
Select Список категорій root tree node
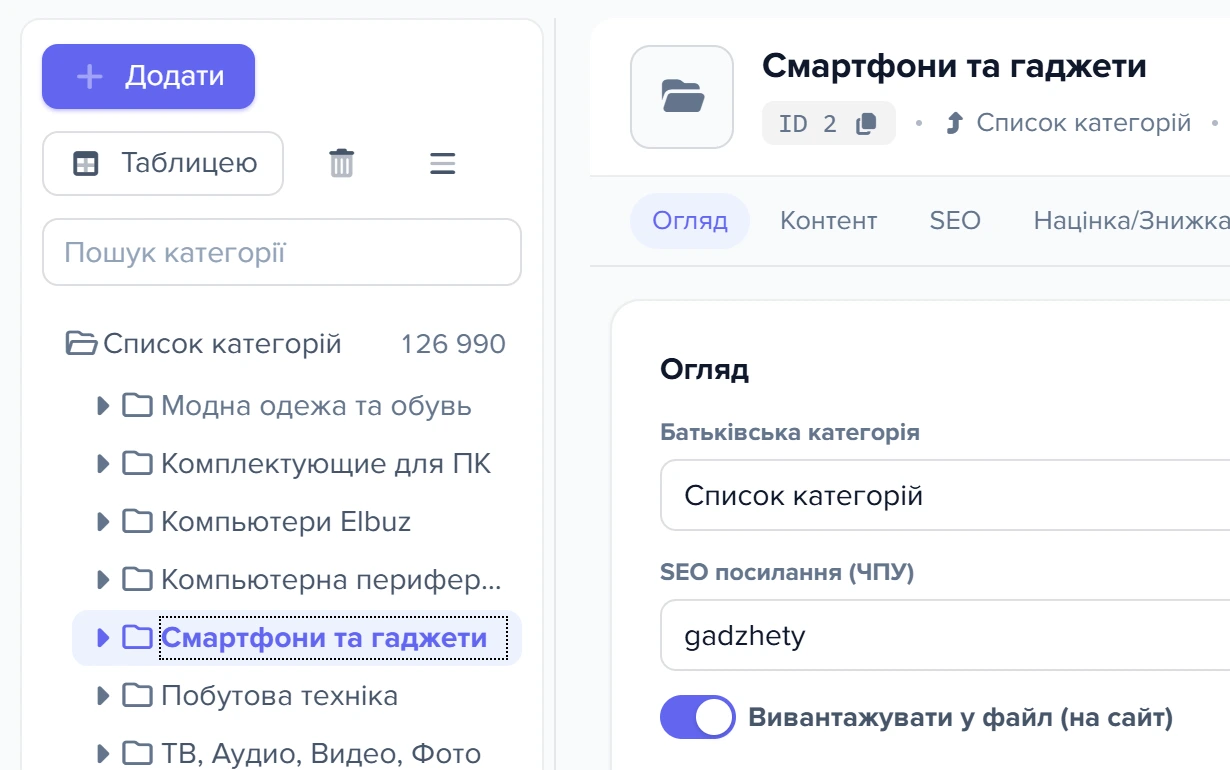click(x=222, y=344)
